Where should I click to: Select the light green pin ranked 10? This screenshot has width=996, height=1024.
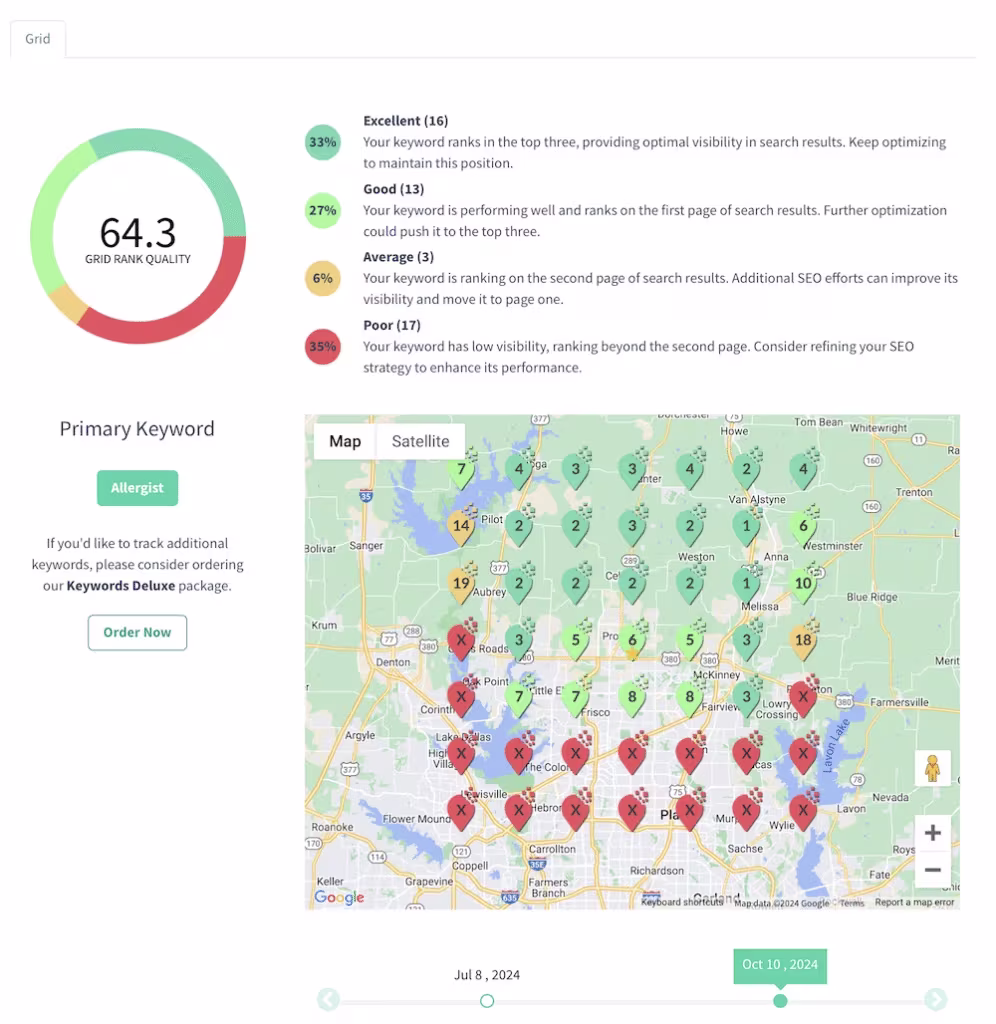coord(803,584)
